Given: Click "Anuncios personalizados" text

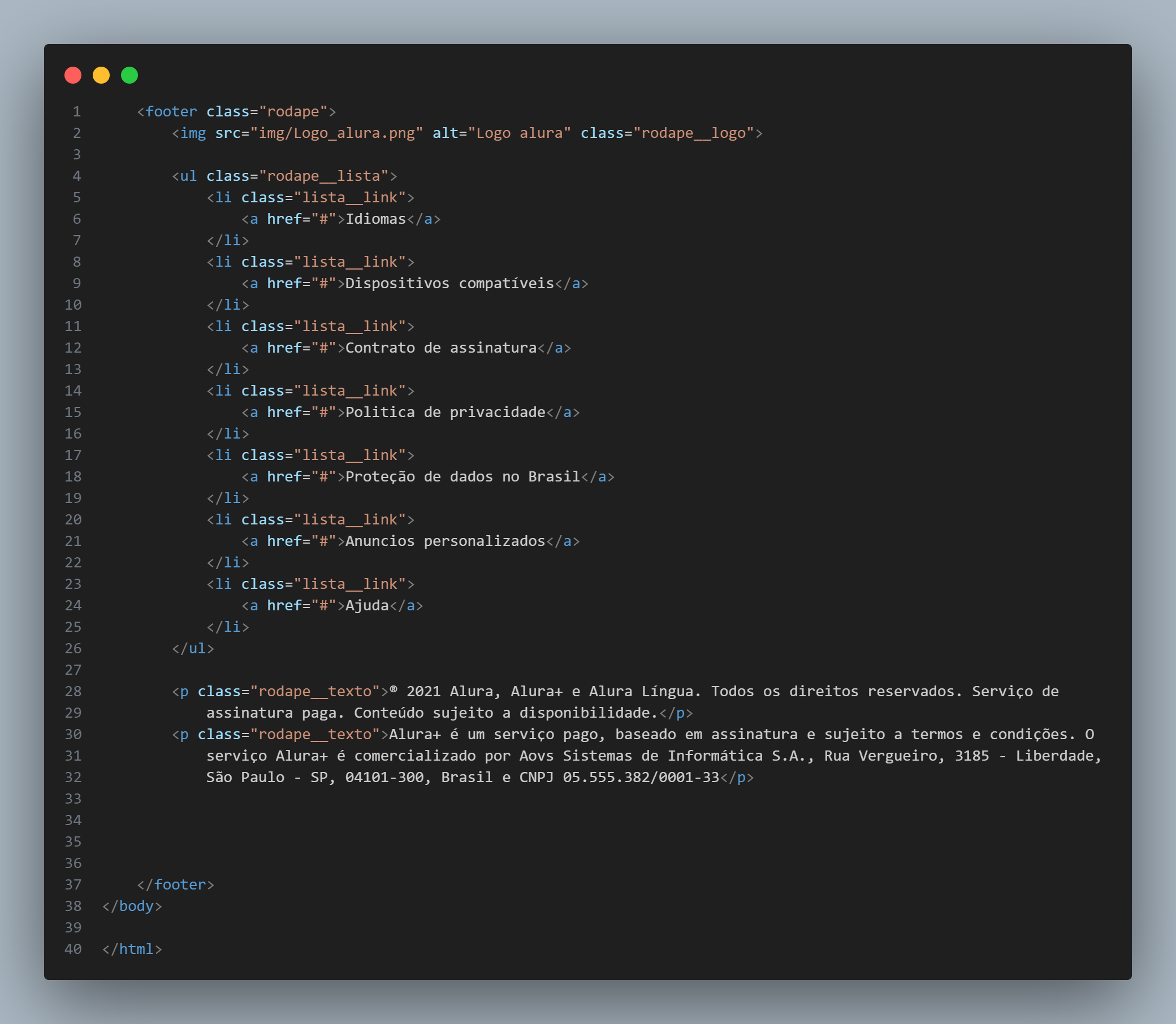Looking at the screenshot, I should point(446,541).
